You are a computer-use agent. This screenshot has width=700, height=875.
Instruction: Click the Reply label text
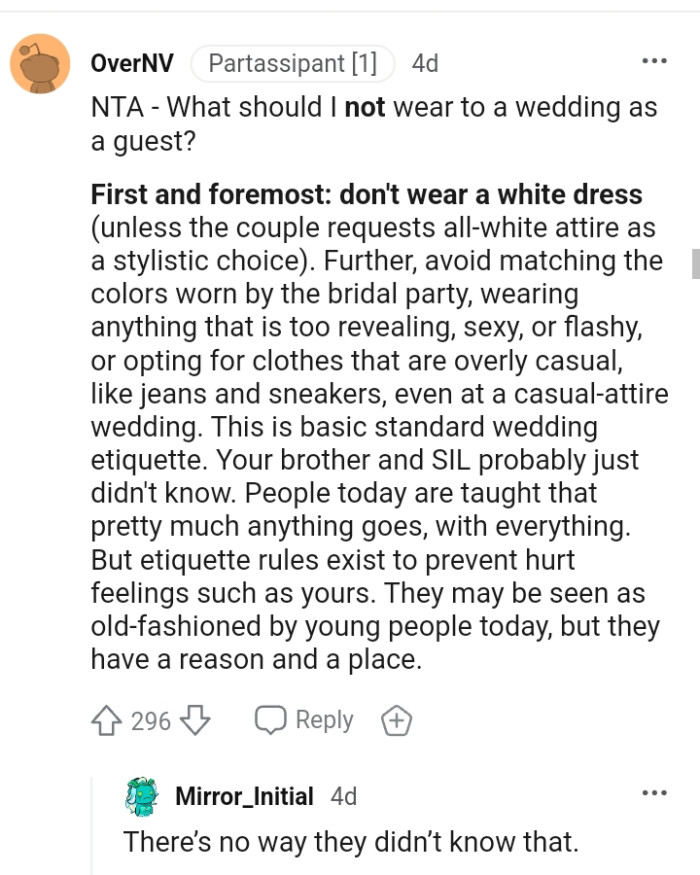[323, 719]
